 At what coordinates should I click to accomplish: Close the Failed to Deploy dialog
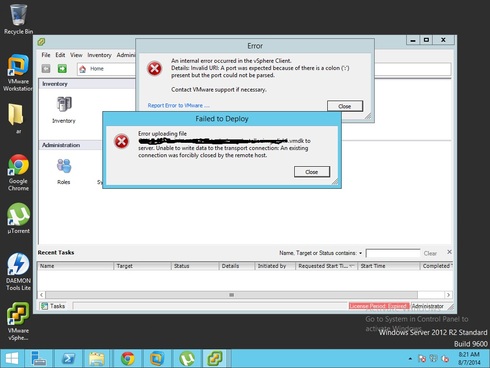pos(312,172)
